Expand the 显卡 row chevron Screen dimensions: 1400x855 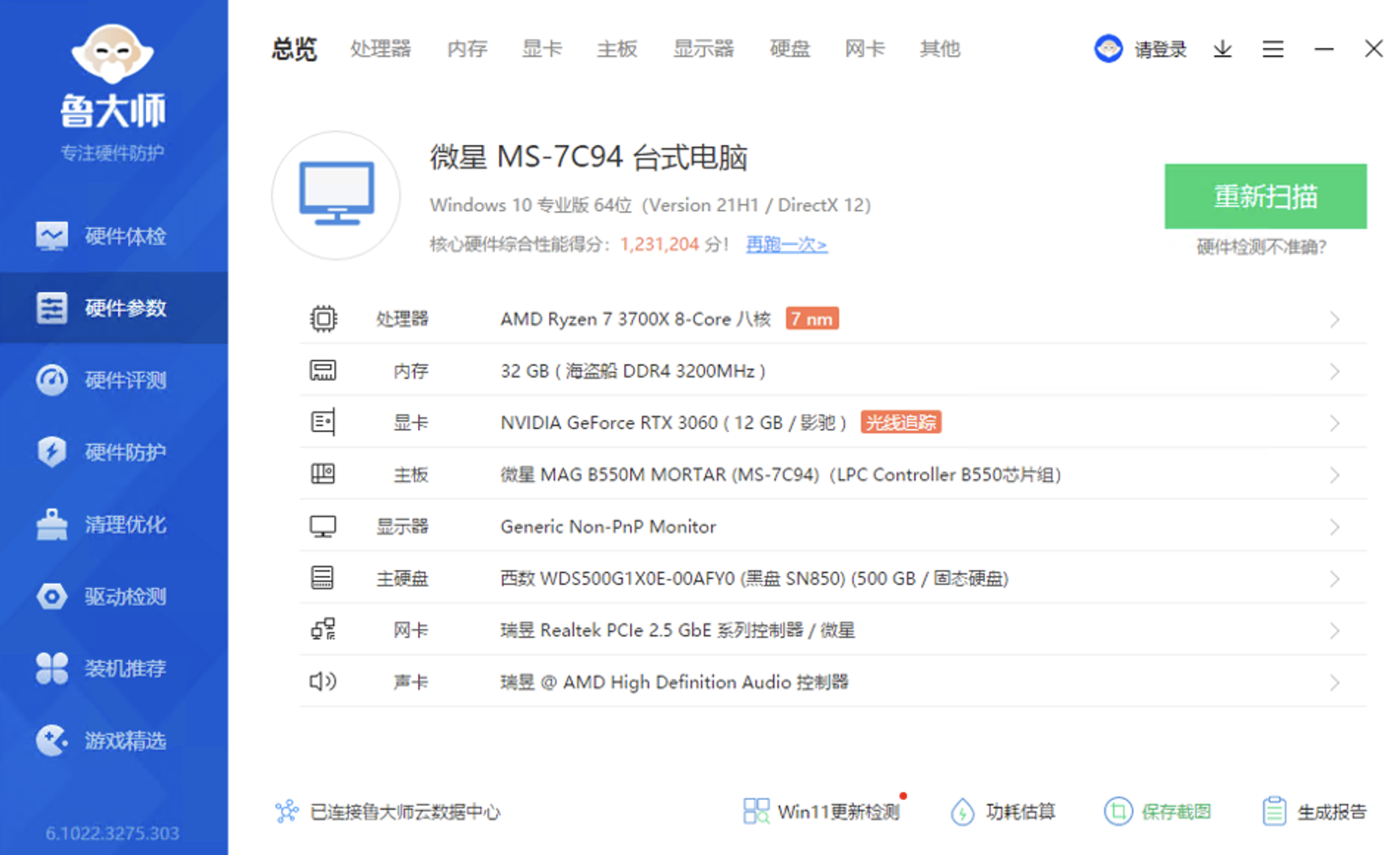pos(1334,423)
